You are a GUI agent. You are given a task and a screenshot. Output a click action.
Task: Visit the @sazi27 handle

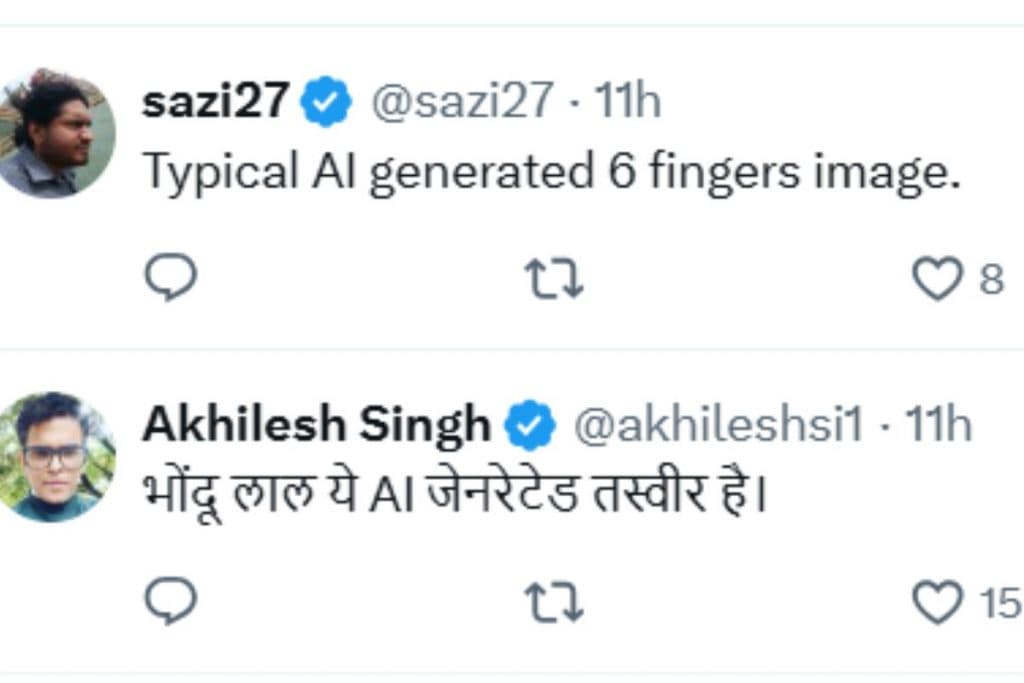(x=462, y=102)
